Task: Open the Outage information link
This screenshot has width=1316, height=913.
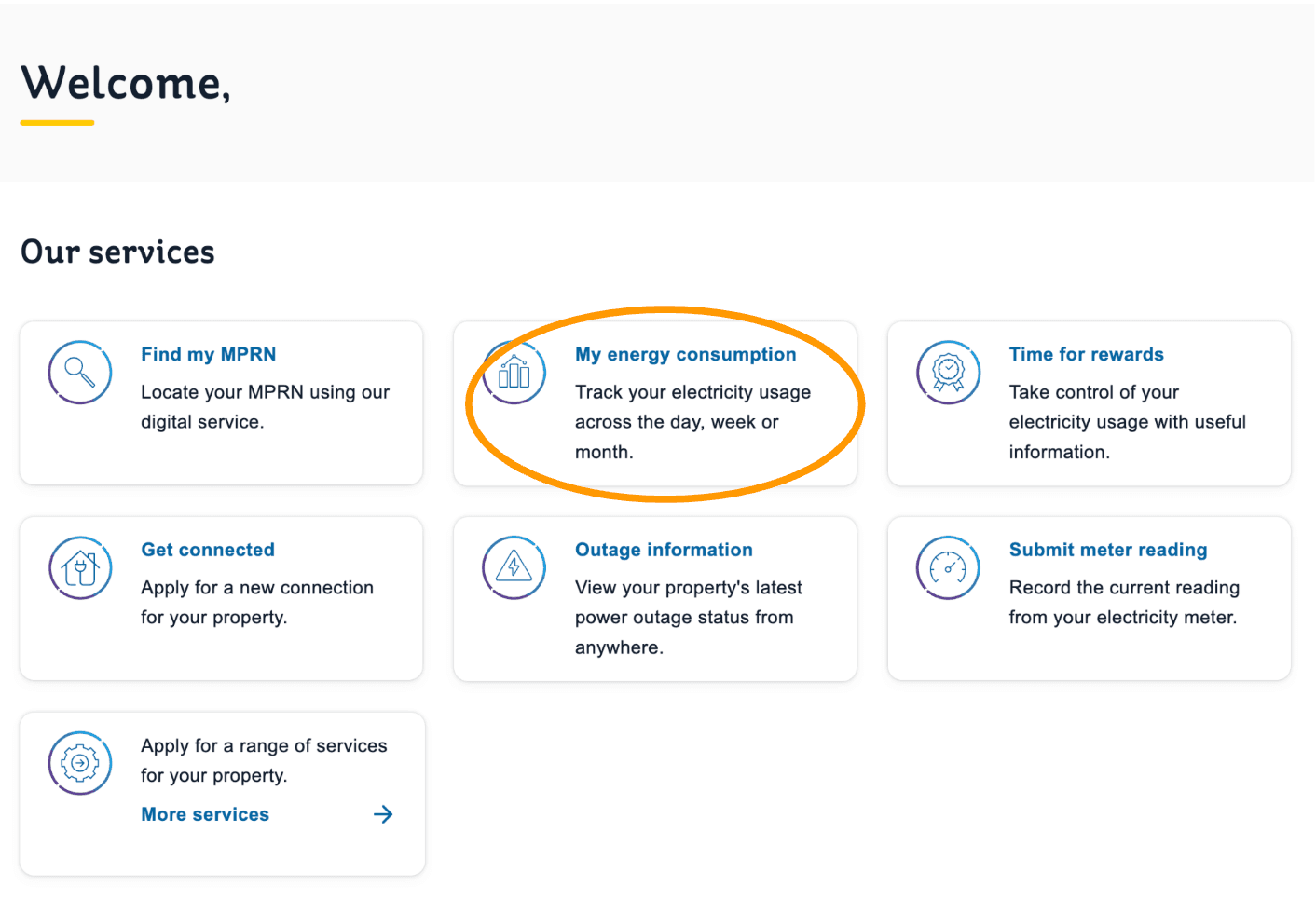Action: click(664, 550)
